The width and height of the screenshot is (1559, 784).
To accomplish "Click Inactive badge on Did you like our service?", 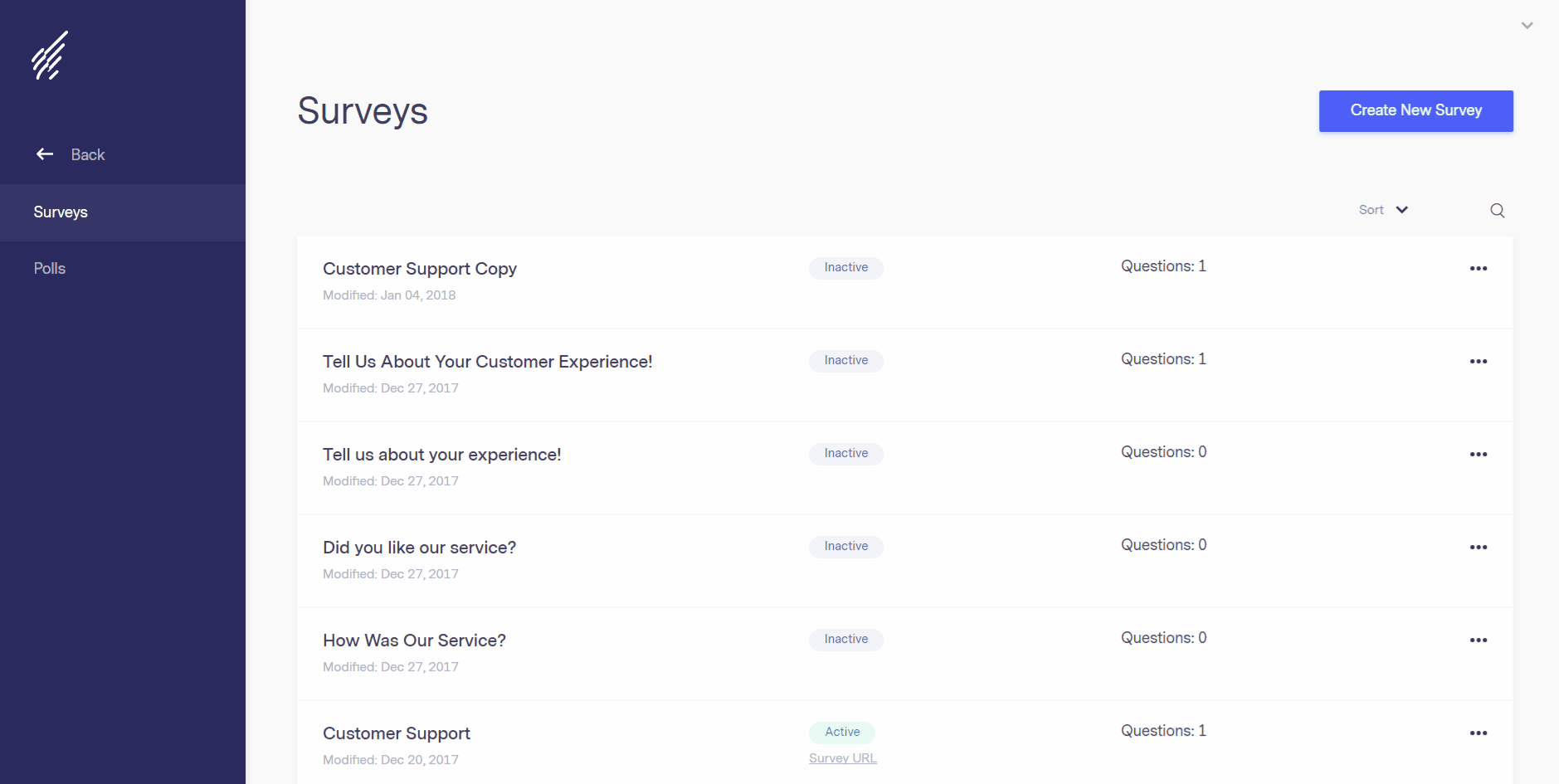I will [x=846, y=547].
